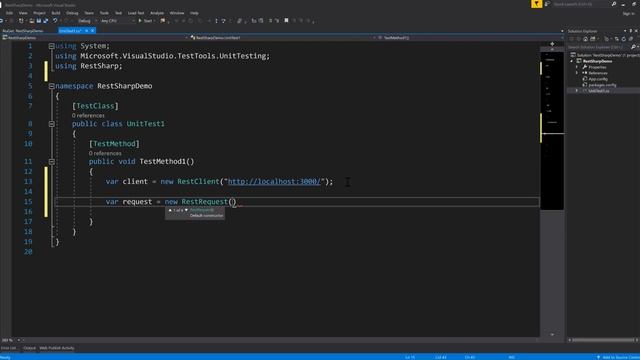Open the Project menu
Screen dimensions: 640x360
(x=40, y=13)
